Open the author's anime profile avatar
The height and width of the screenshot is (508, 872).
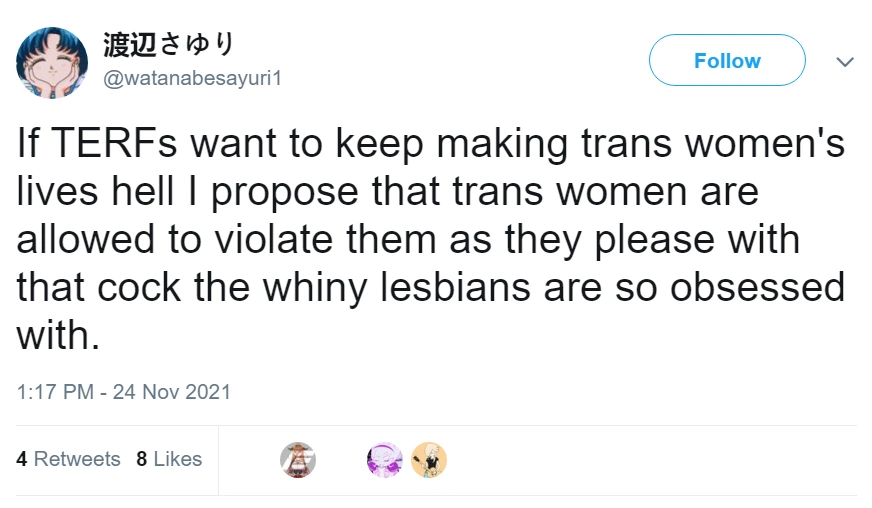point(52,63)
